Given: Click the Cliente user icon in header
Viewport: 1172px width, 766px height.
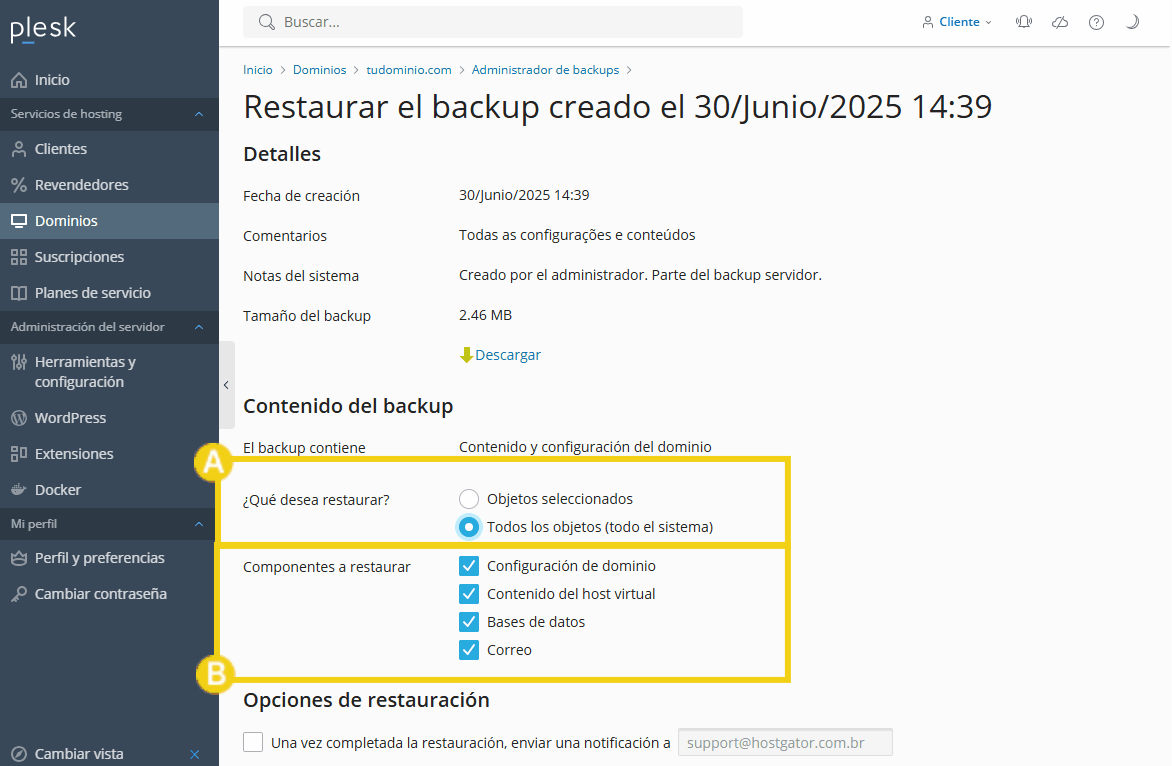Looking at the screenshot, I should pyautogui.click(x=928, y=22).
